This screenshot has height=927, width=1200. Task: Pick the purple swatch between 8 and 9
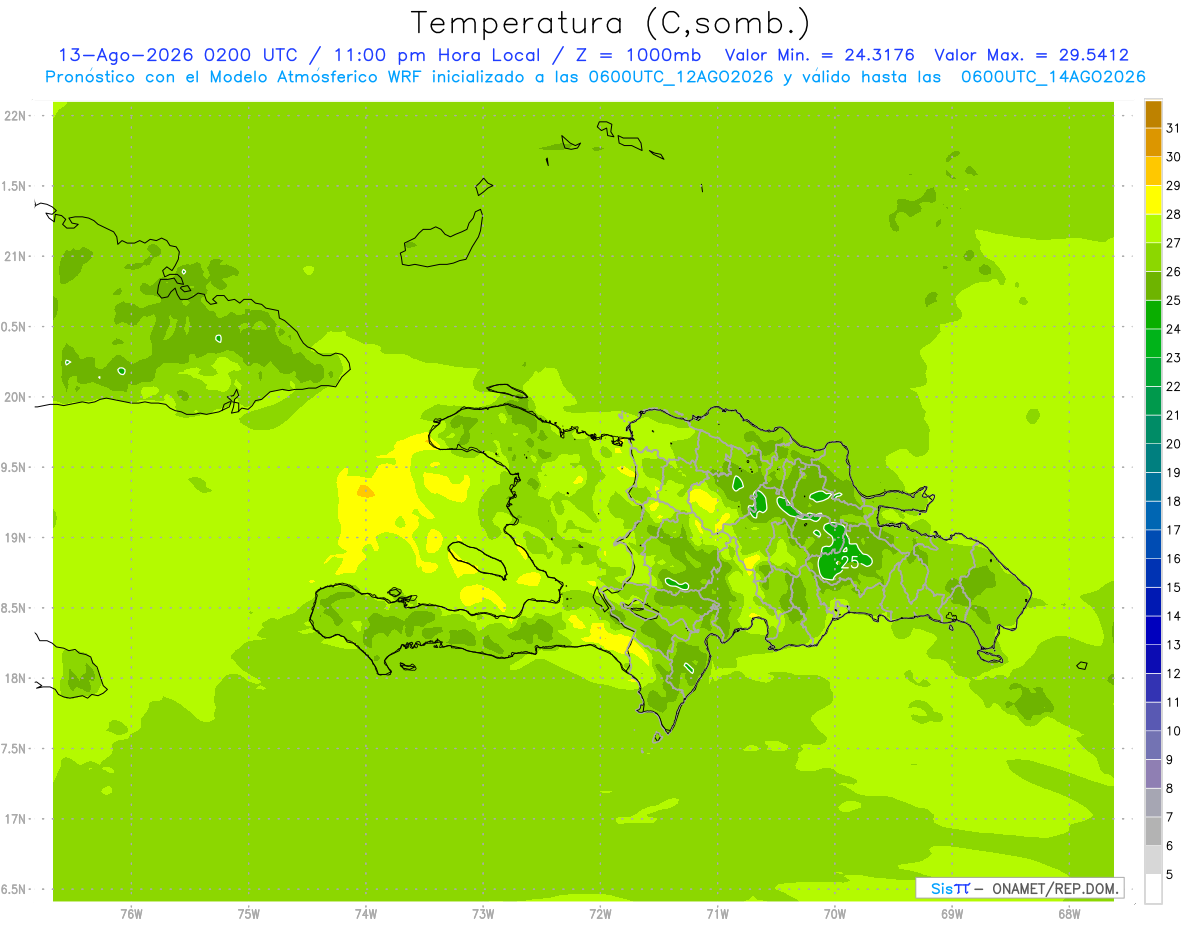coord(1153,775)
